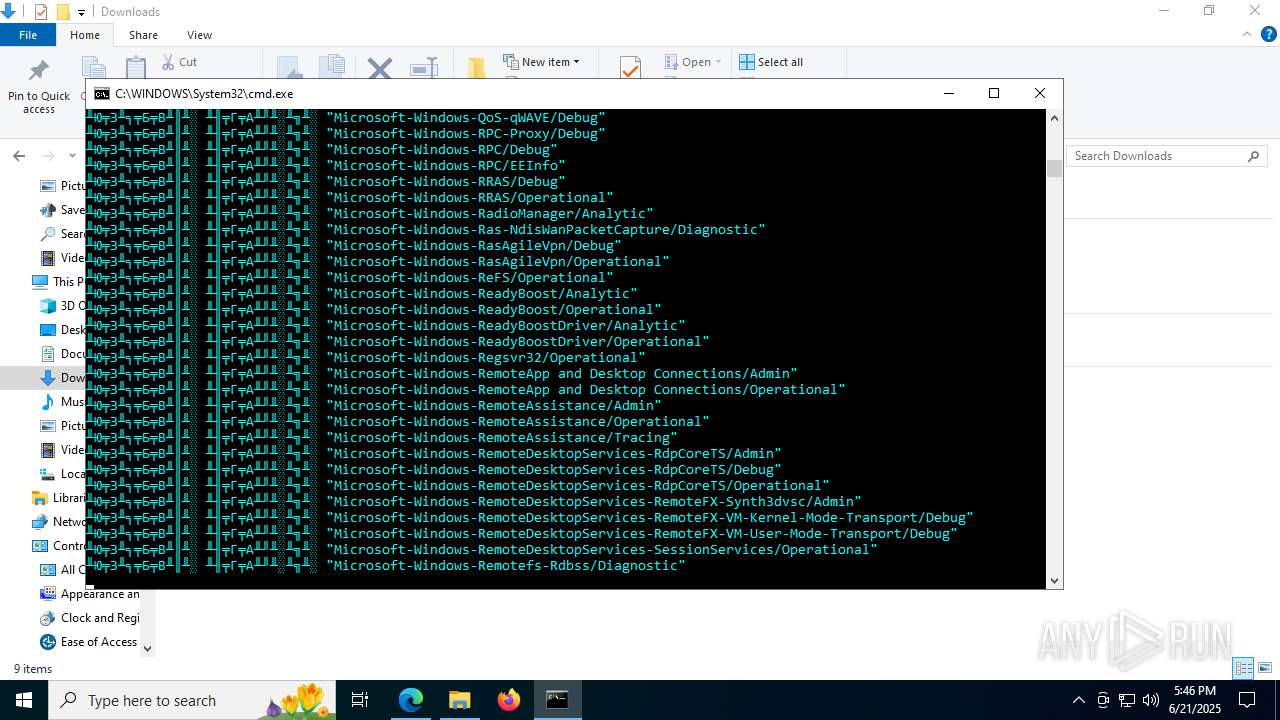
Task: Open the Open dropdown in ribbon
Action: click(x=693, y=62)
